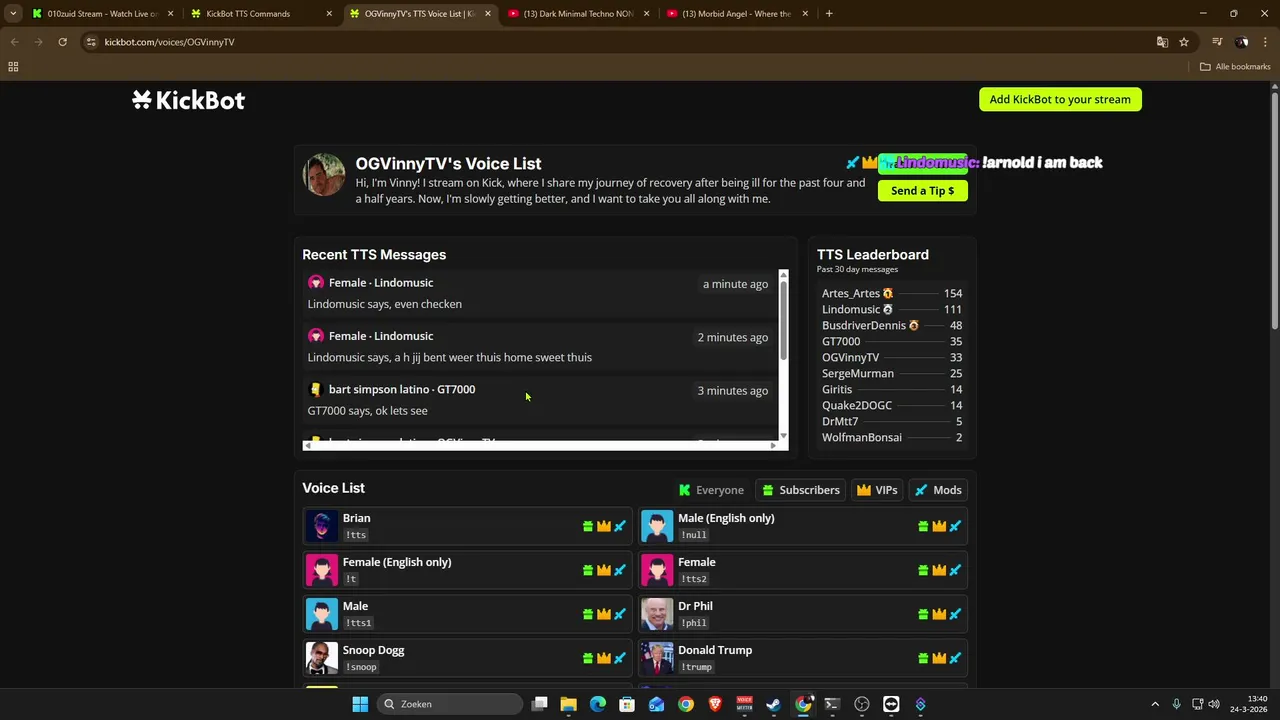Filter voice list by VIPs
The height and width of the screenshot is (720, 1280).
click(877, 490)
